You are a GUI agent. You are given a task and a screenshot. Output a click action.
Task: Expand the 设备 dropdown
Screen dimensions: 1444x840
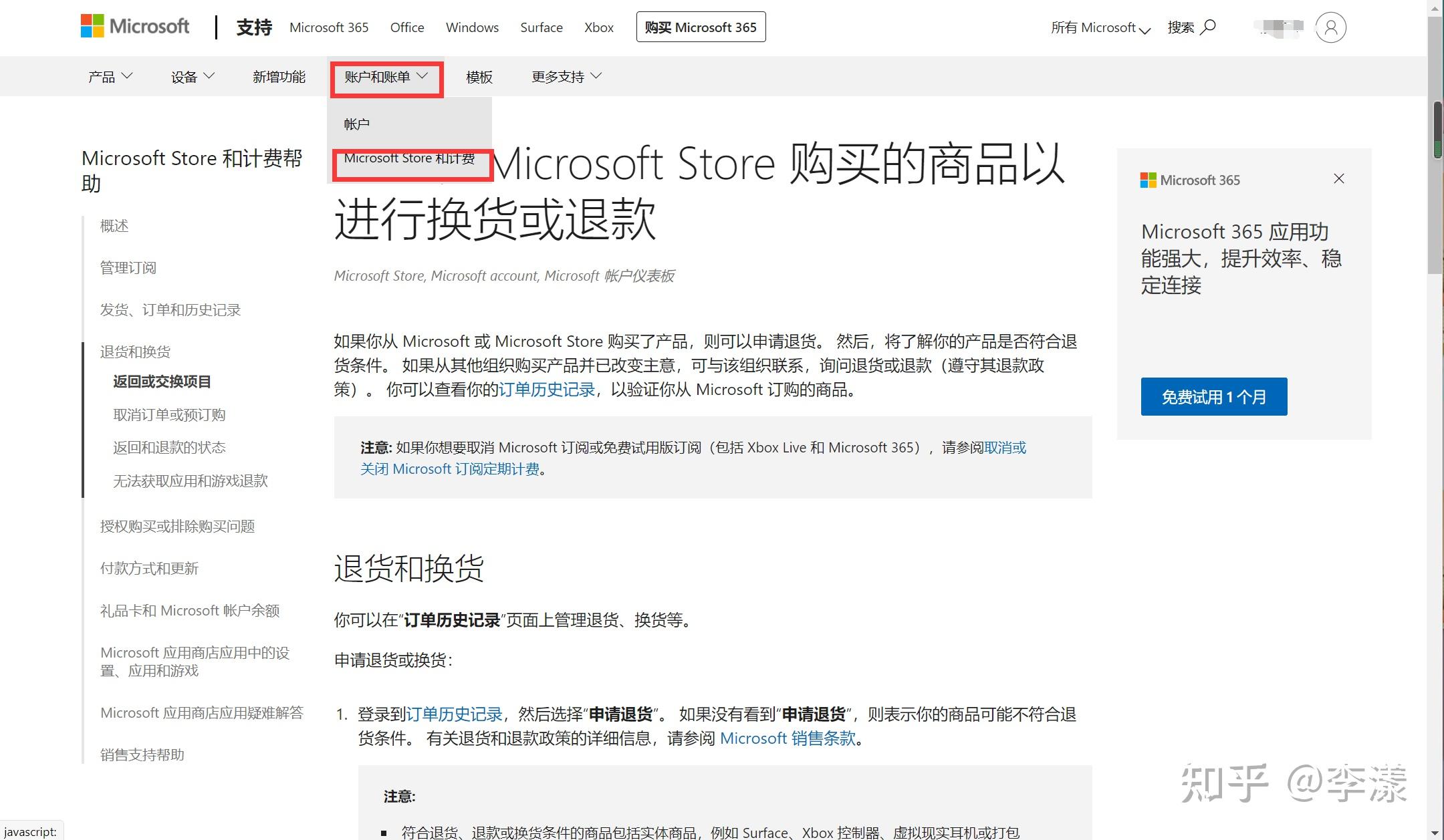point(193,77)
